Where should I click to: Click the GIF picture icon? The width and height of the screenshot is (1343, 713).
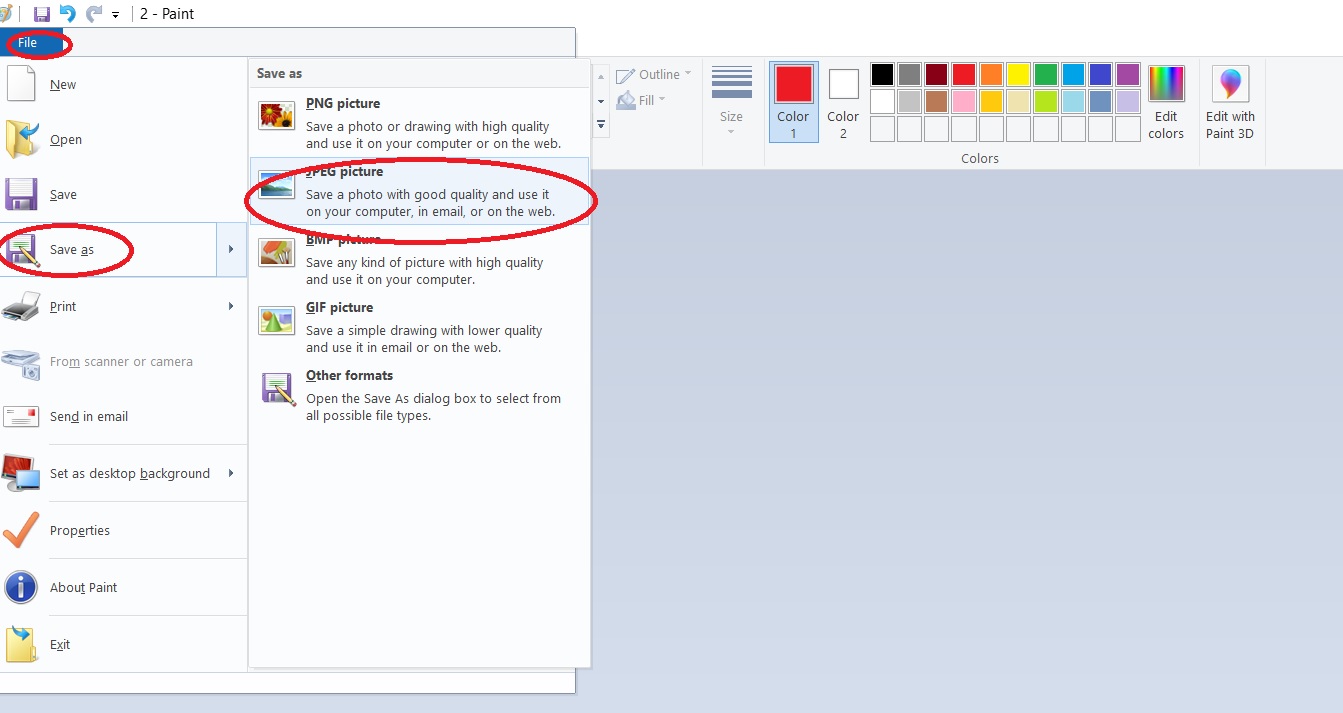click(277, 320)
